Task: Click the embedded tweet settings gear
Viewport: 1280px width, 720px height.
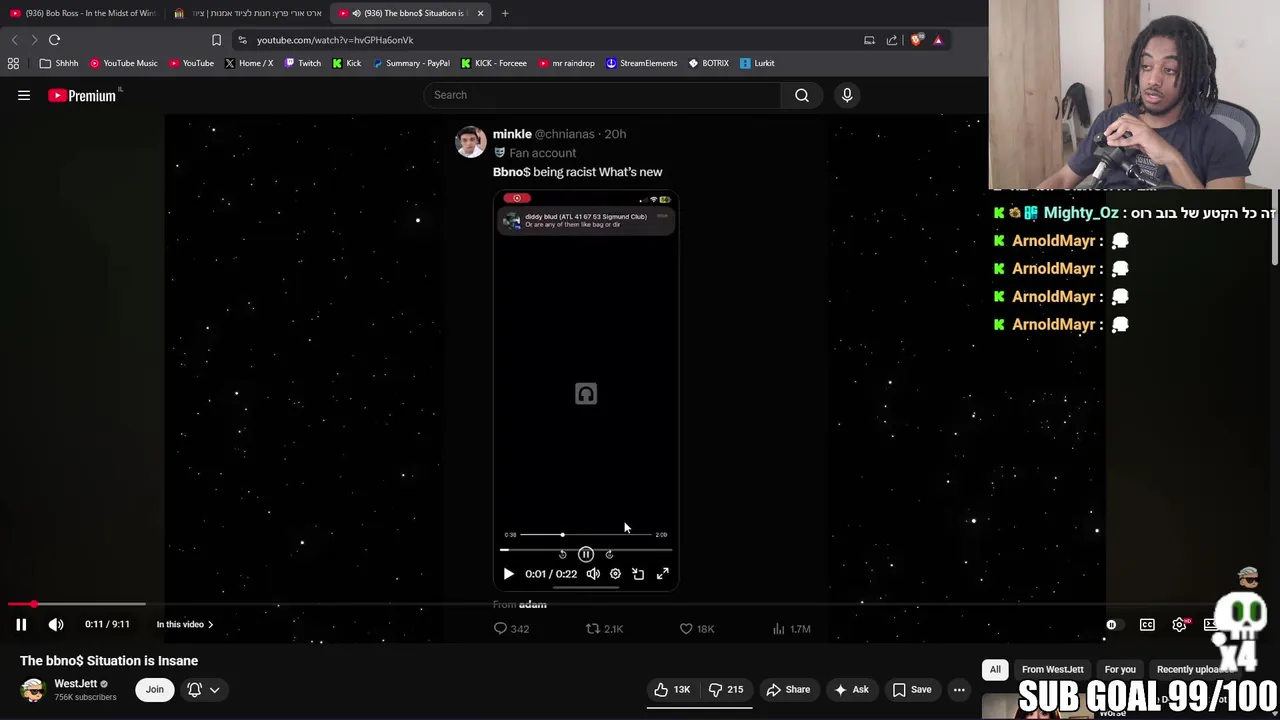Action: coord(615,574)
